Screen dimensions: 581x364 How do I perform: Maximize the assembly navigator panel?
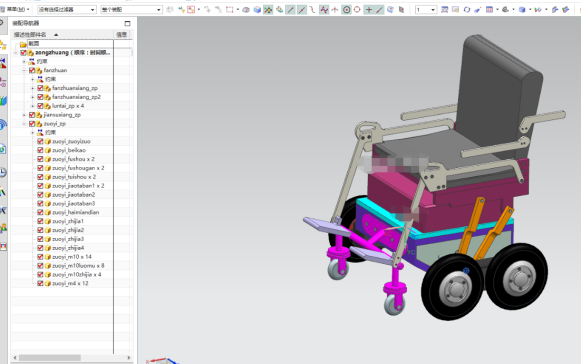click(127, 23)
